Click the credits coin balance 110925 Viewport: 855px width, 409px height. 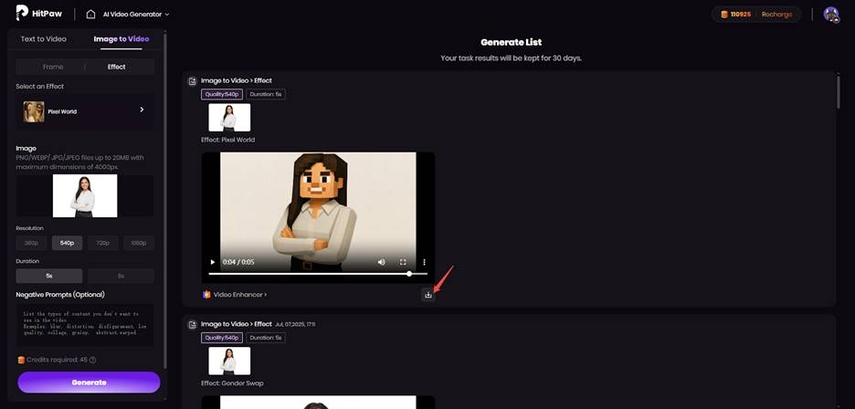point(736,14)
